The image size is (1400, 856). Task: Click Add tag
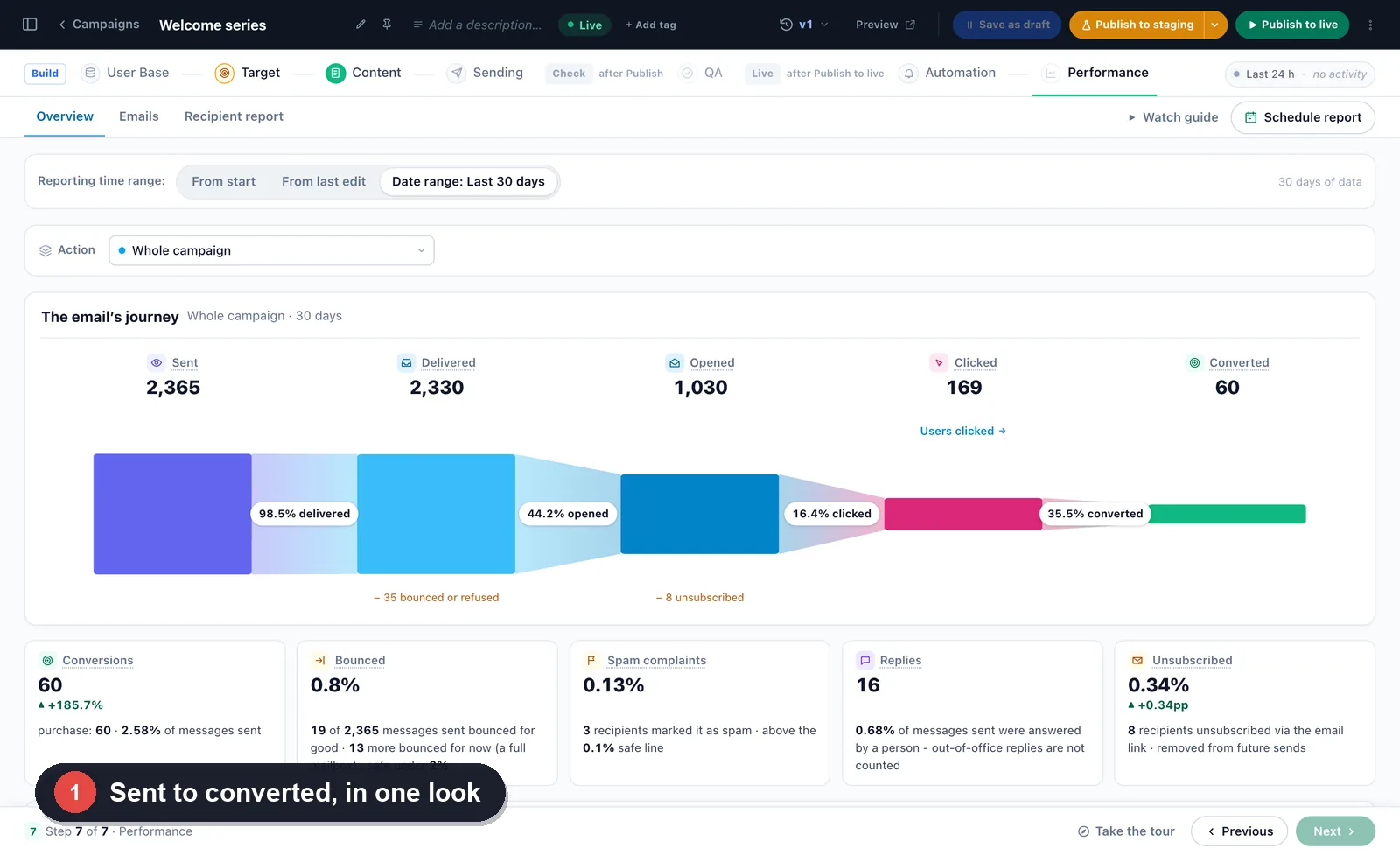[x=651, y=25]
